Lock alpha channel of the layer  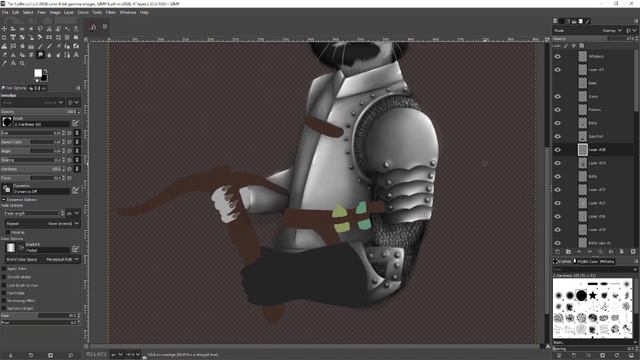coord(582,46)
